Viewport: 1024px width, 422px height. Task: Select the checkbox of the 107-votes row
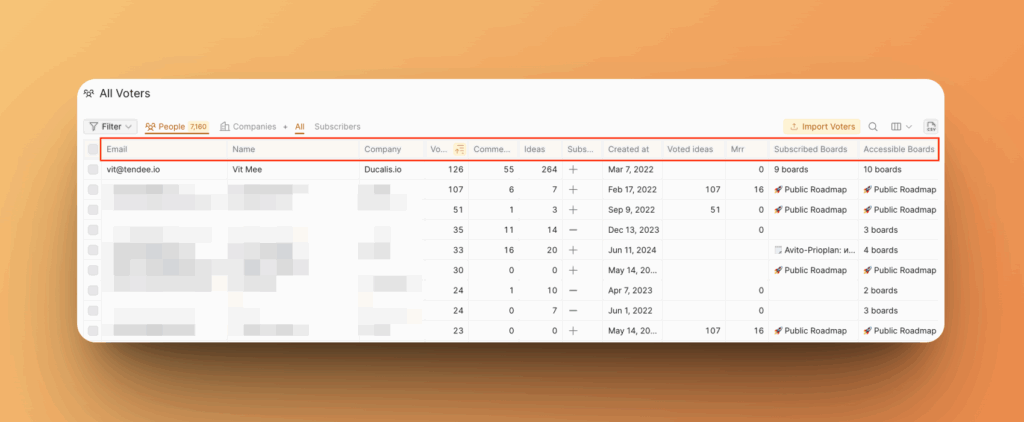click(93, 189)
